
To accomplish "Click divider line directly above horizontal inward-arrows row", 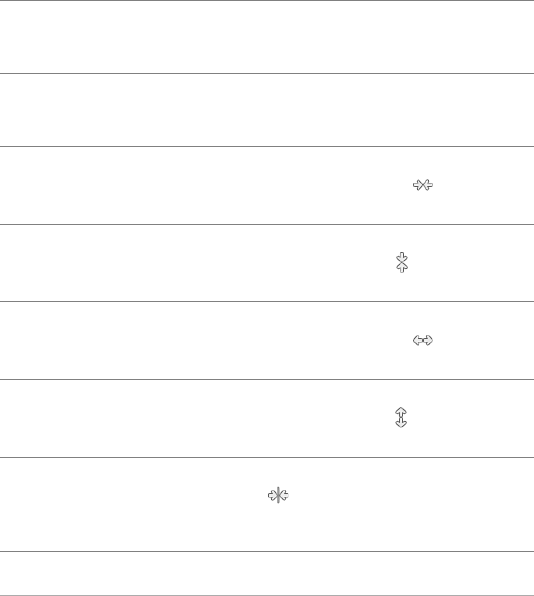I will click(267, 146).
